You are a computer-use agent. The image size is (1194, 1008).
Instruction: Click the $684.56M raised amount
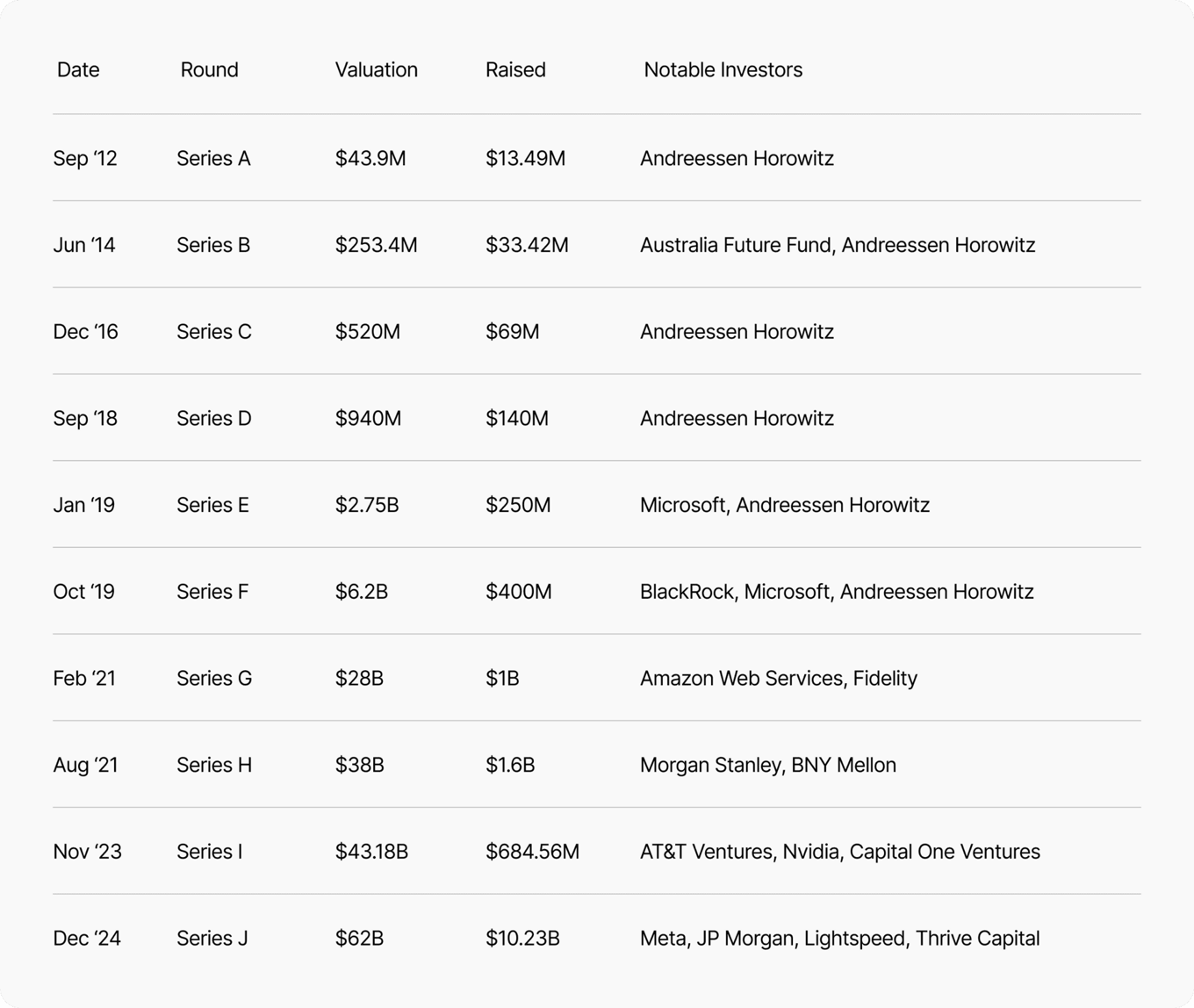click(x=532, y=852)
